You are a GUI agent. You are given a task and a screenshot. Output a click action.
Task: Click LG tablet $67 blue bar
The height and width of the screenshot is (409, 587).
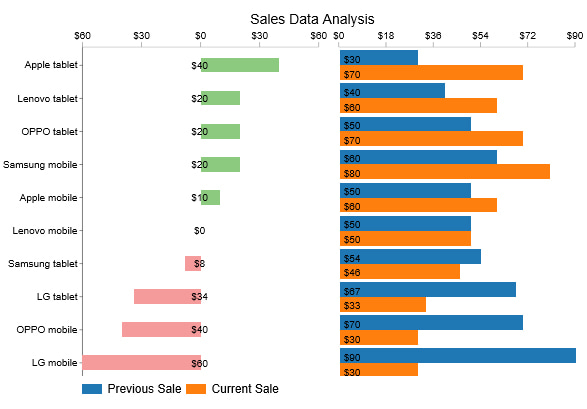(428, 290)
